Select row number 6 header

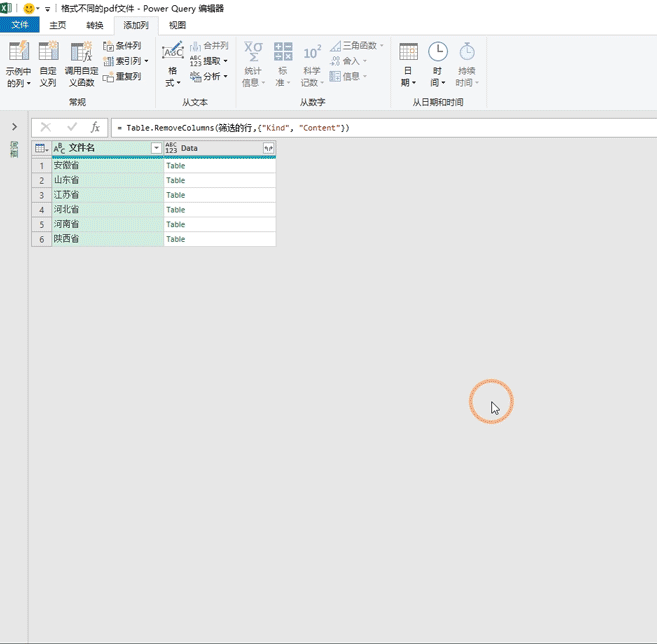coord(41,239)
